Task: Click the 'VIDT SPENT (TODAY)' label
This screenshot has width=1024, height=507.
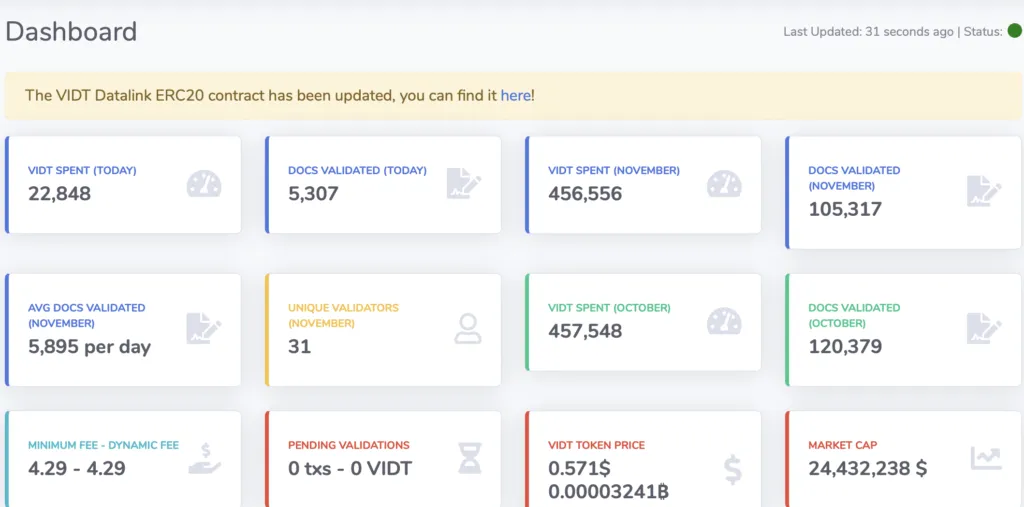Action: (82, 171)
